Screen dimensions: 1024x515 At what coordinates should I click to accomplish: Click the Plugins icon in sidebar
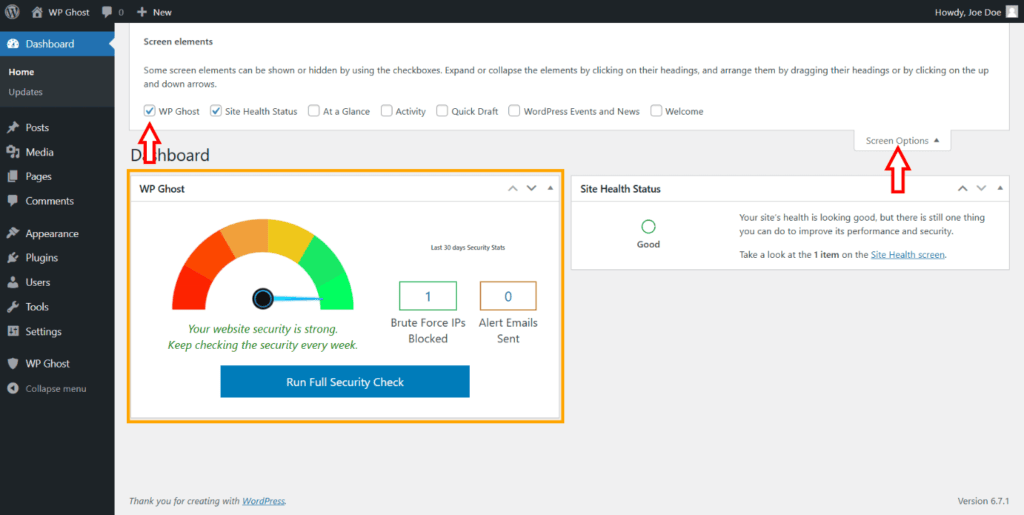(x=13, y=258)
